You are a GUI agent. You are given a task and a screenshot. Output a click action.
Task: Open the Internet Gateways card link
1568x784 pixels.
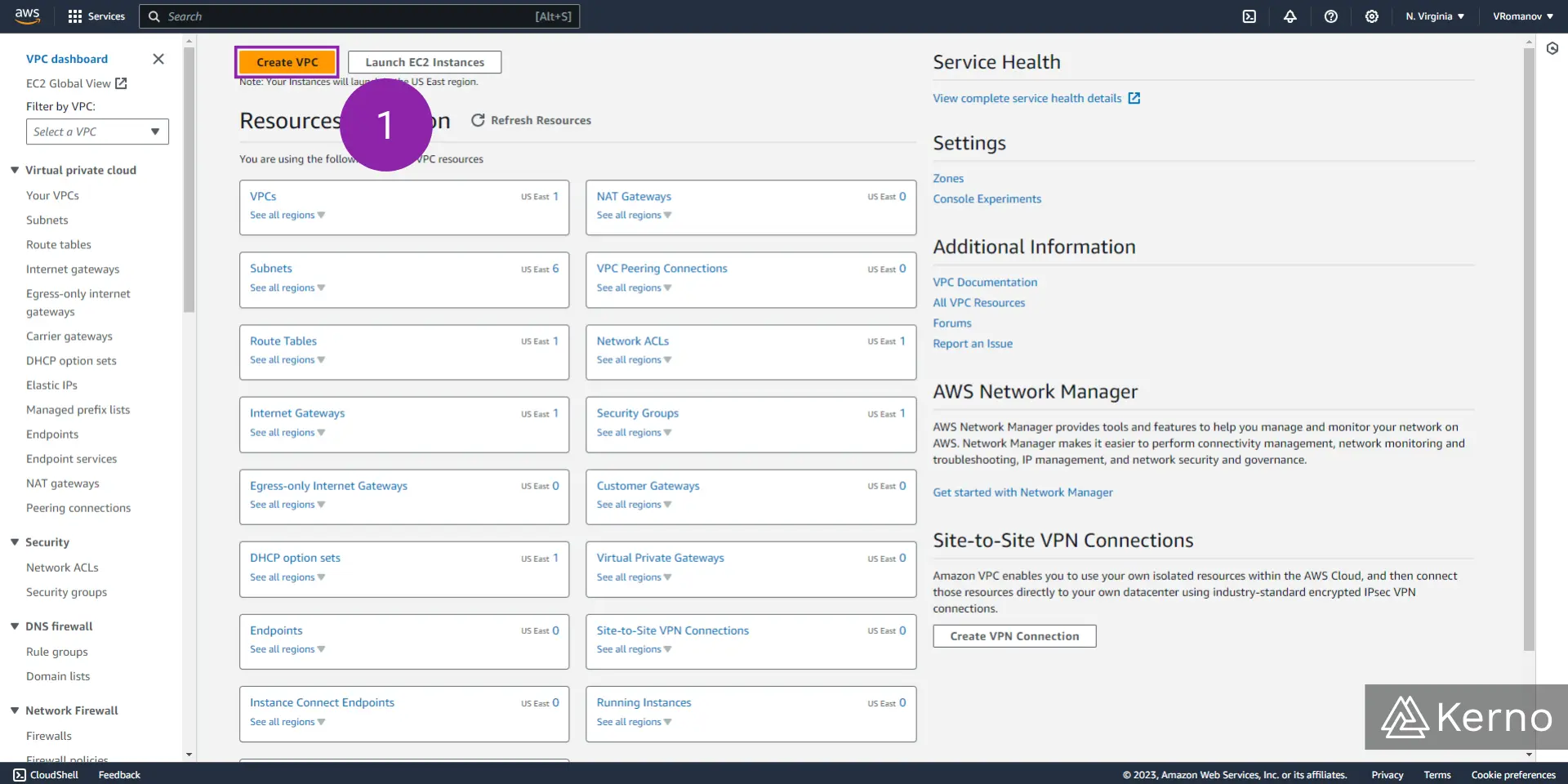coord(297,413)
